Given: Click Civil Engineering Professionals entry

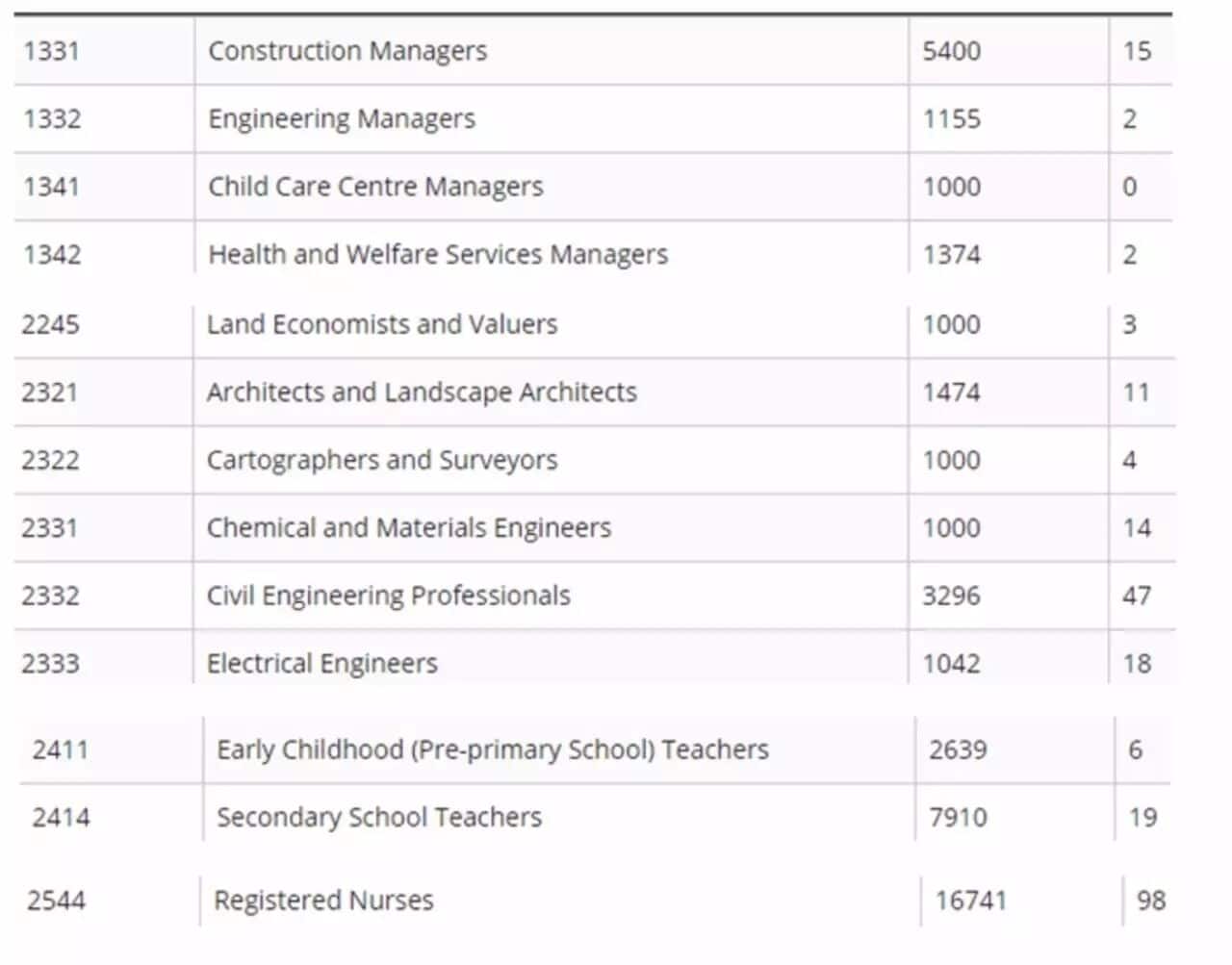Looking at the screenshot, I should pyautogui.click(x=389, y=597).
